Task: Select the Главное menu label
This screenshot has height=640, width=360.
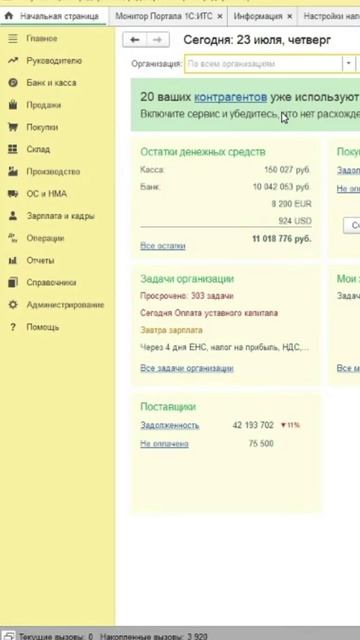Action: point(42,38)
